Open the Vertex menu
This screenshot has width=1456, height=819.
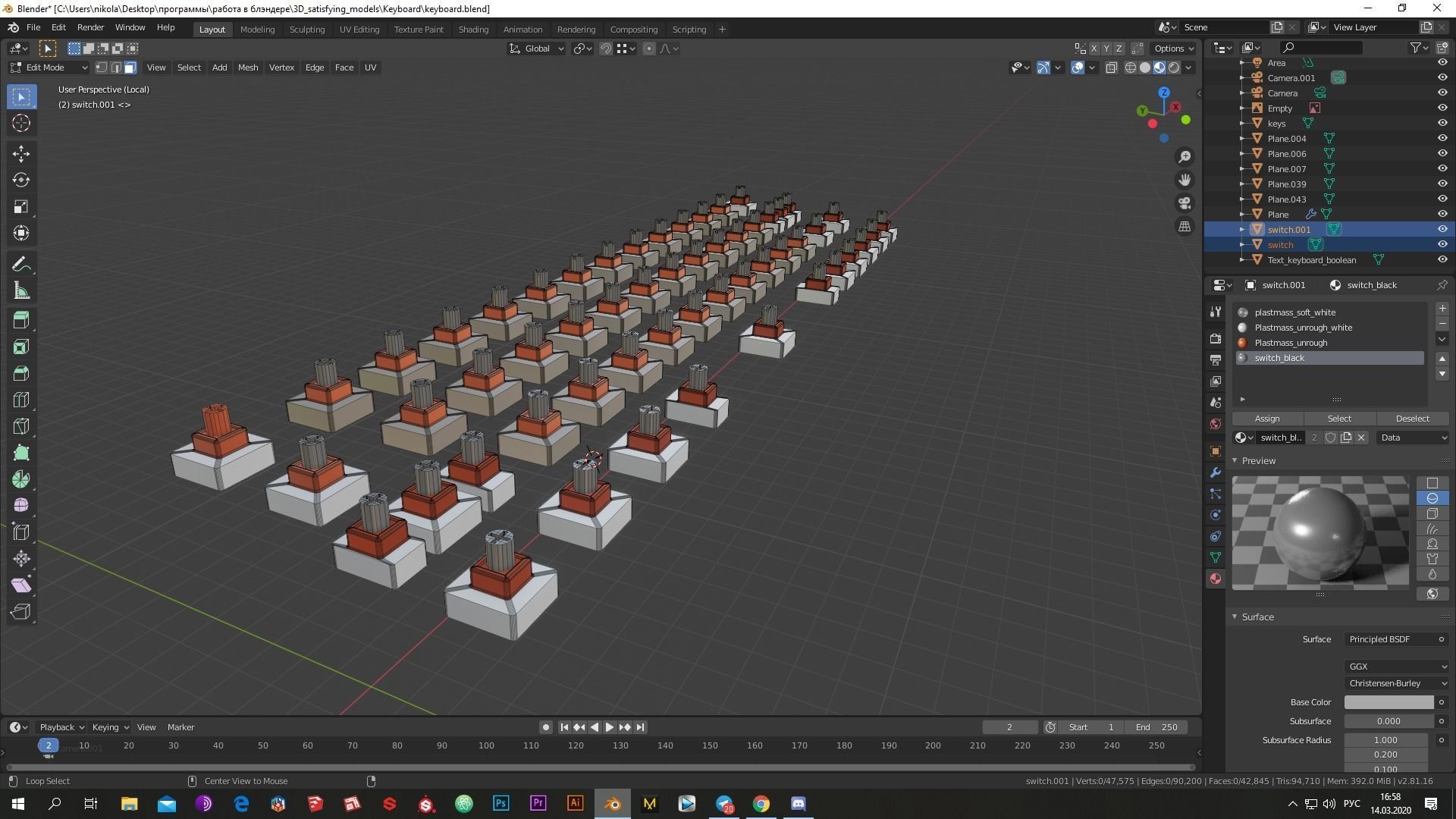(x=281, y=67)
